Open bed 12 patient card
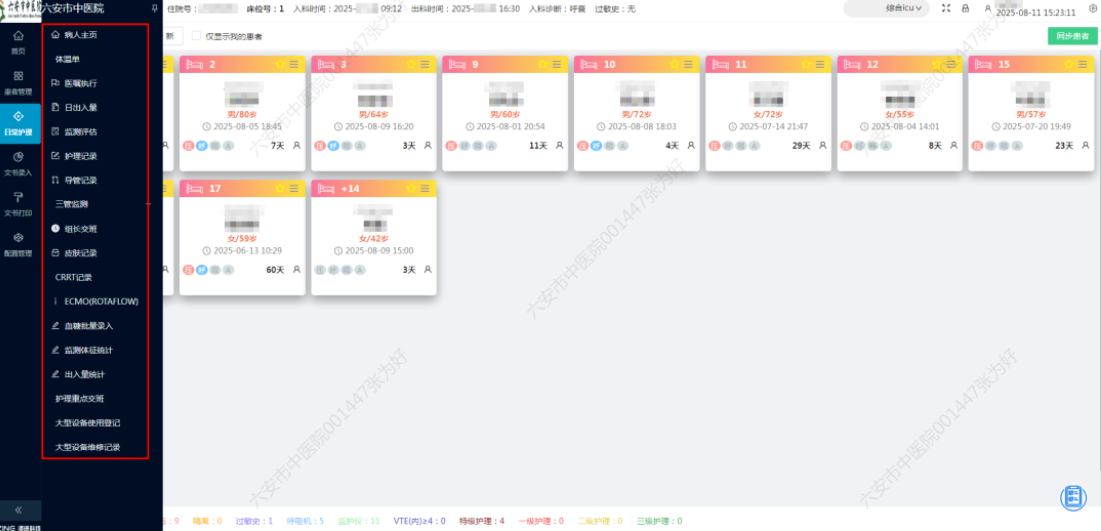1101x531 pixels. pyautogui.click(x=900, y=110)
